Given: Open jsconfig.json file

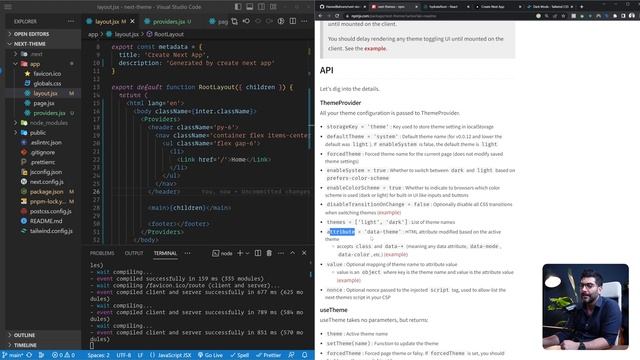Looking at the screenshot, I should (x=46, y=172).
